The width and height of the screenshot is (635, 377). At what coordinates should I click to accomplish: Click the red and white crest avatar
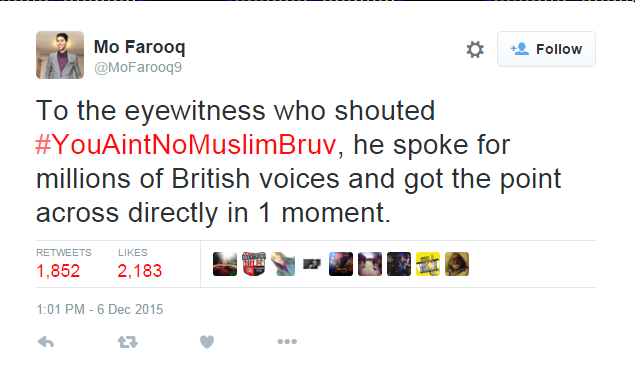coord(254,264)
